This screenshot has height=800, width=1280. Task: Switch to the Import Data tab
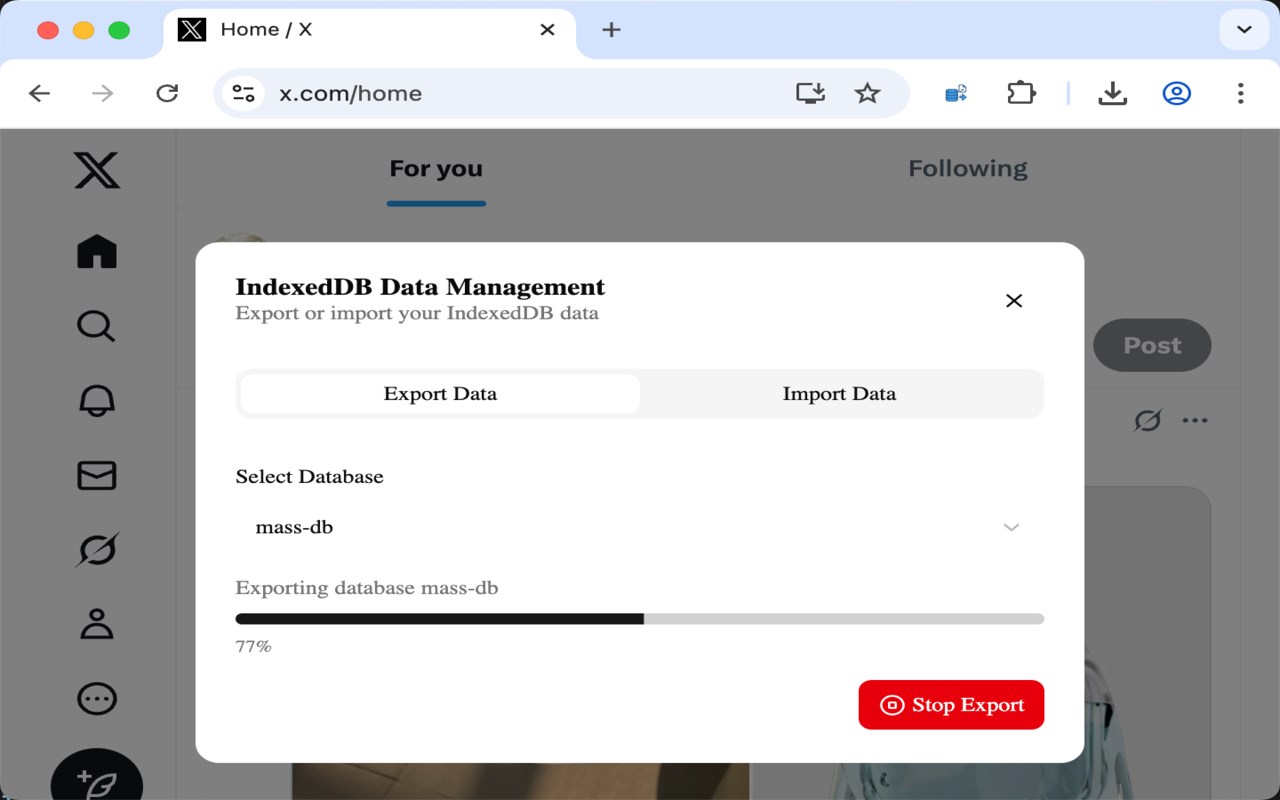point(839,394)
